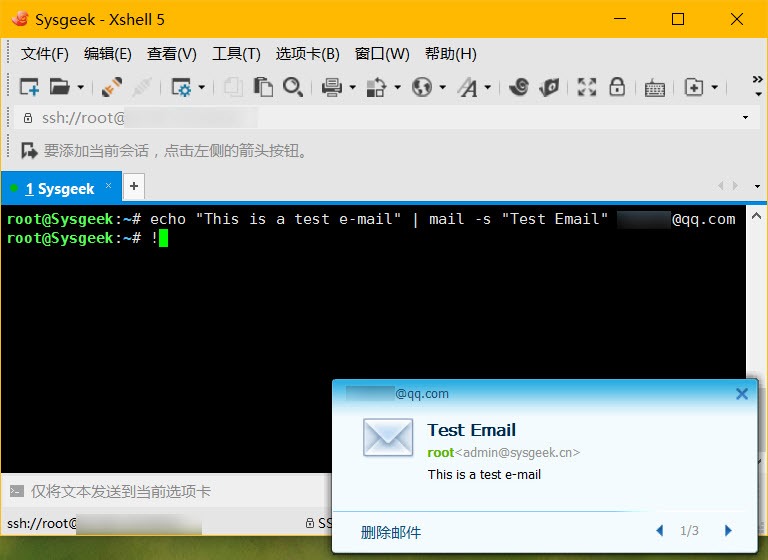Screen dimensions: 768x560
Task: Expand the Open session dropdown arrow
Action: click(x=81, y=88)
